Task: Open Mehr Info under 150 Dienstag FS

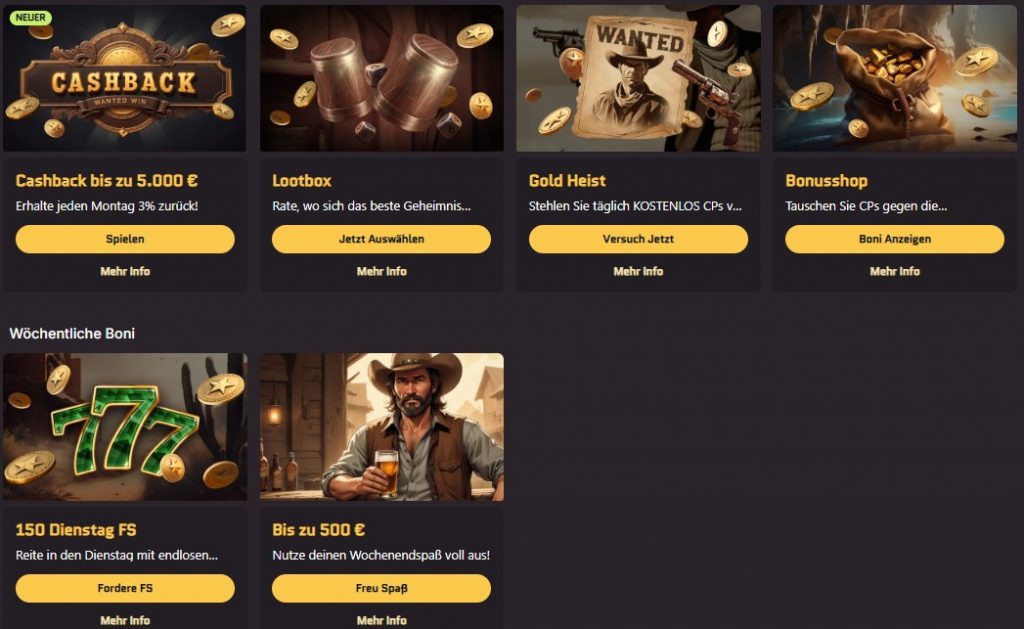Action: (125, 621)
